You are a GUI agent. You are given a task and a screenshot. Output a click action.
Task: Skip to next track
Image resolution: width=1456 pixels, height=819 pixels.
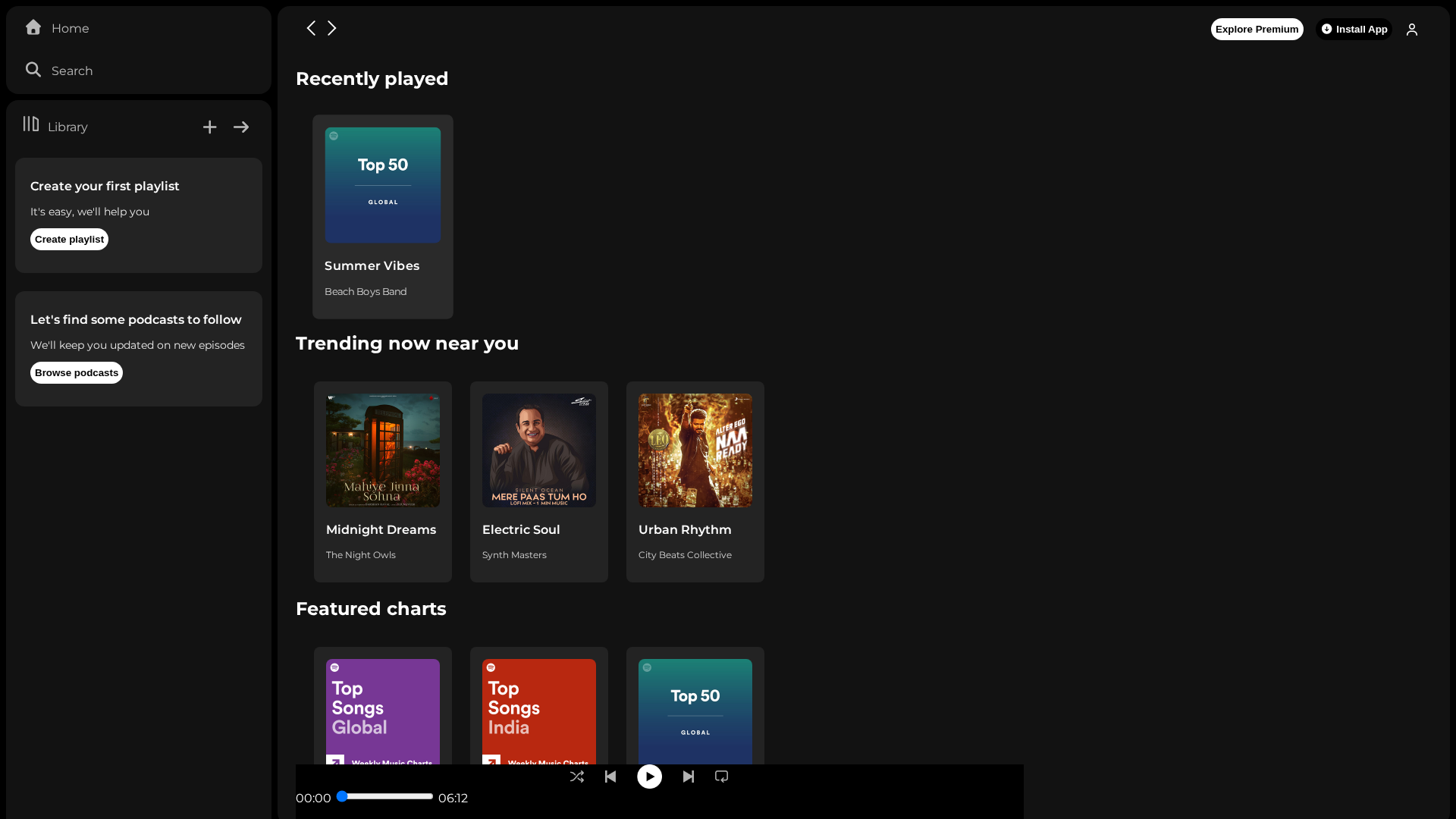coord(689,777)
